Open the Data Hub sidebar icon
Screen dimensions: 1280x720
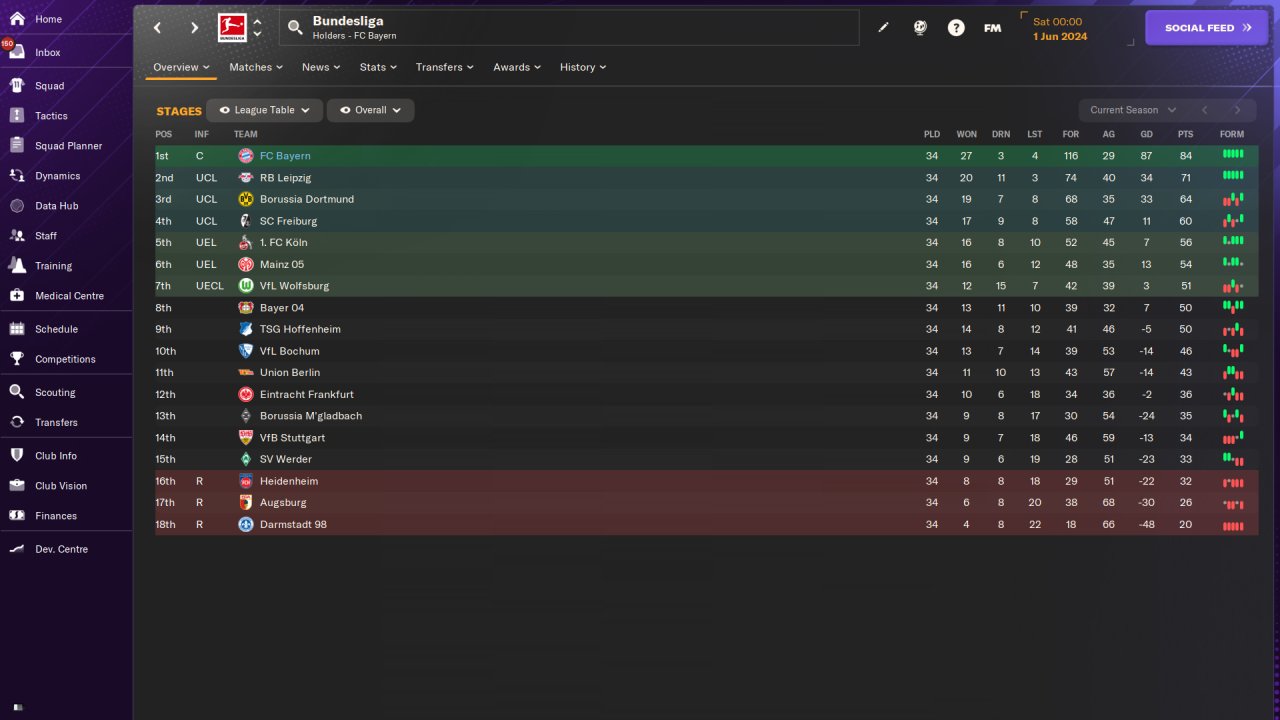[17, 206]
